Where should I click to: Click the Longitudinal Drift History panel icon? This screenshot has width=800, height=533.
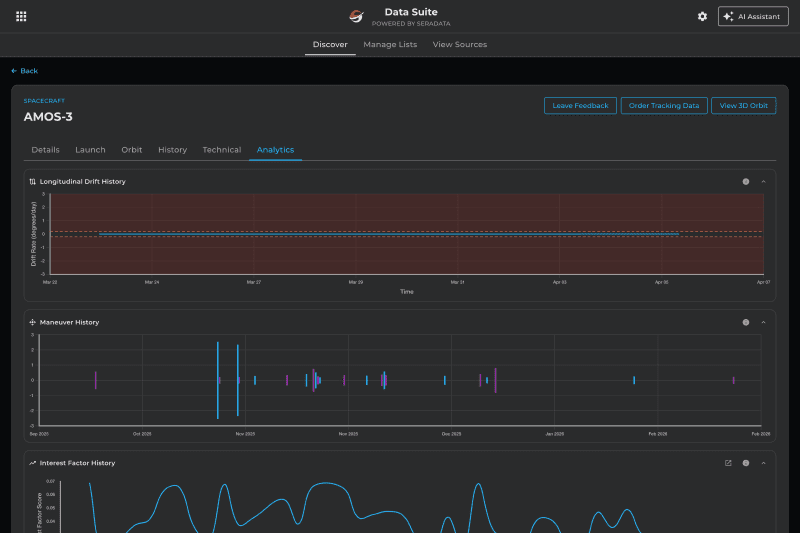click(33, 182)
